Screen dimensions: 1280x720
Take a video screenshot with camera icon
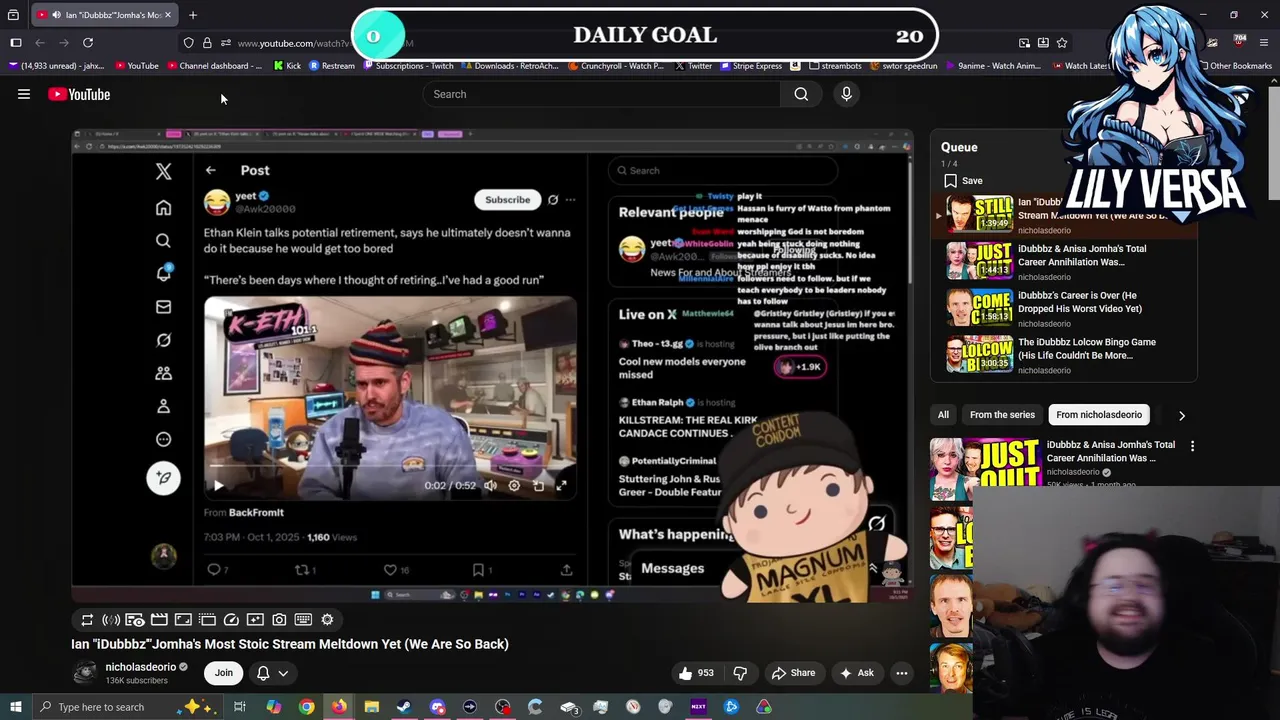(x=279, y=620)
